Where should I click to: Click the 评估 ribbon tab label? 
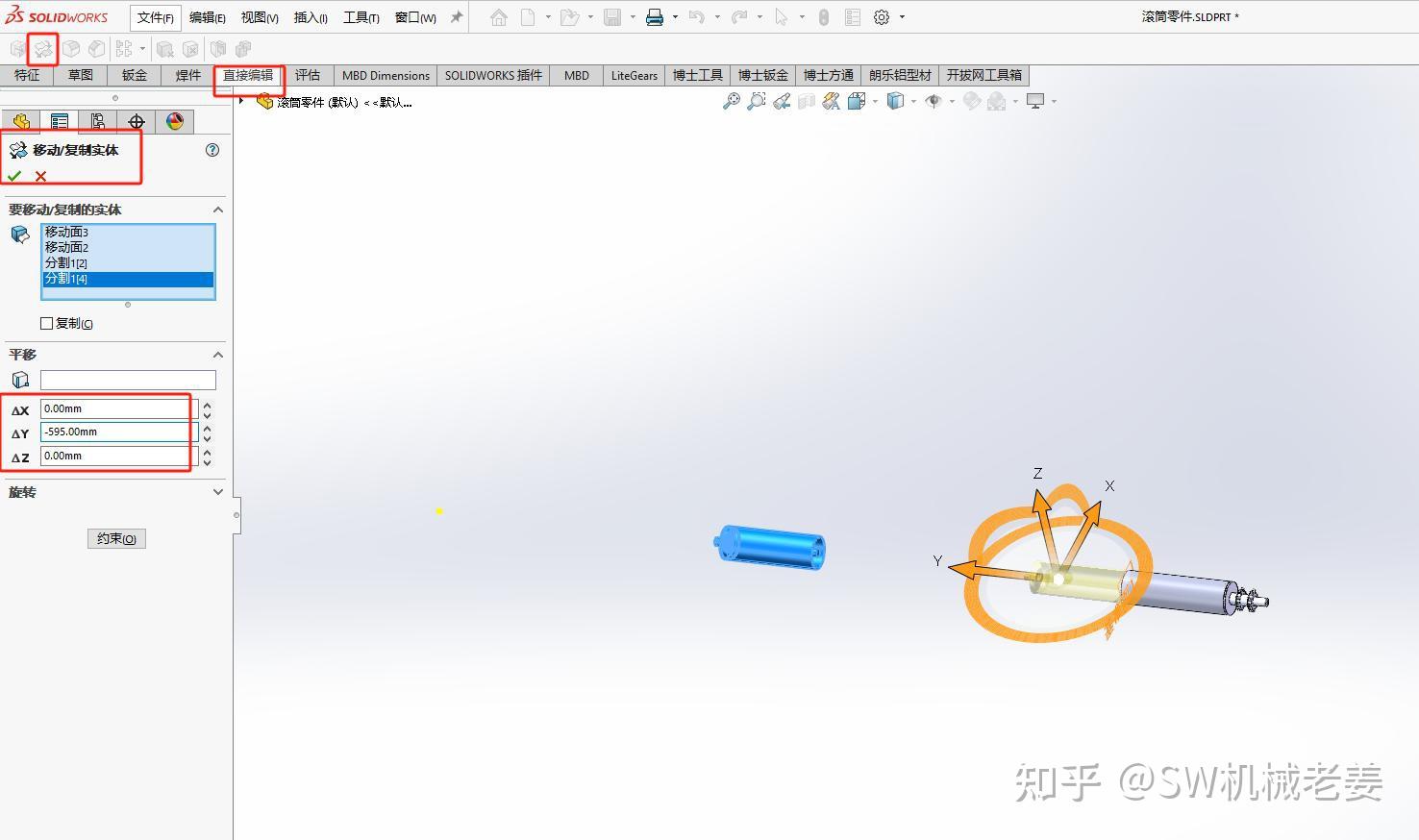click(308, 75)
